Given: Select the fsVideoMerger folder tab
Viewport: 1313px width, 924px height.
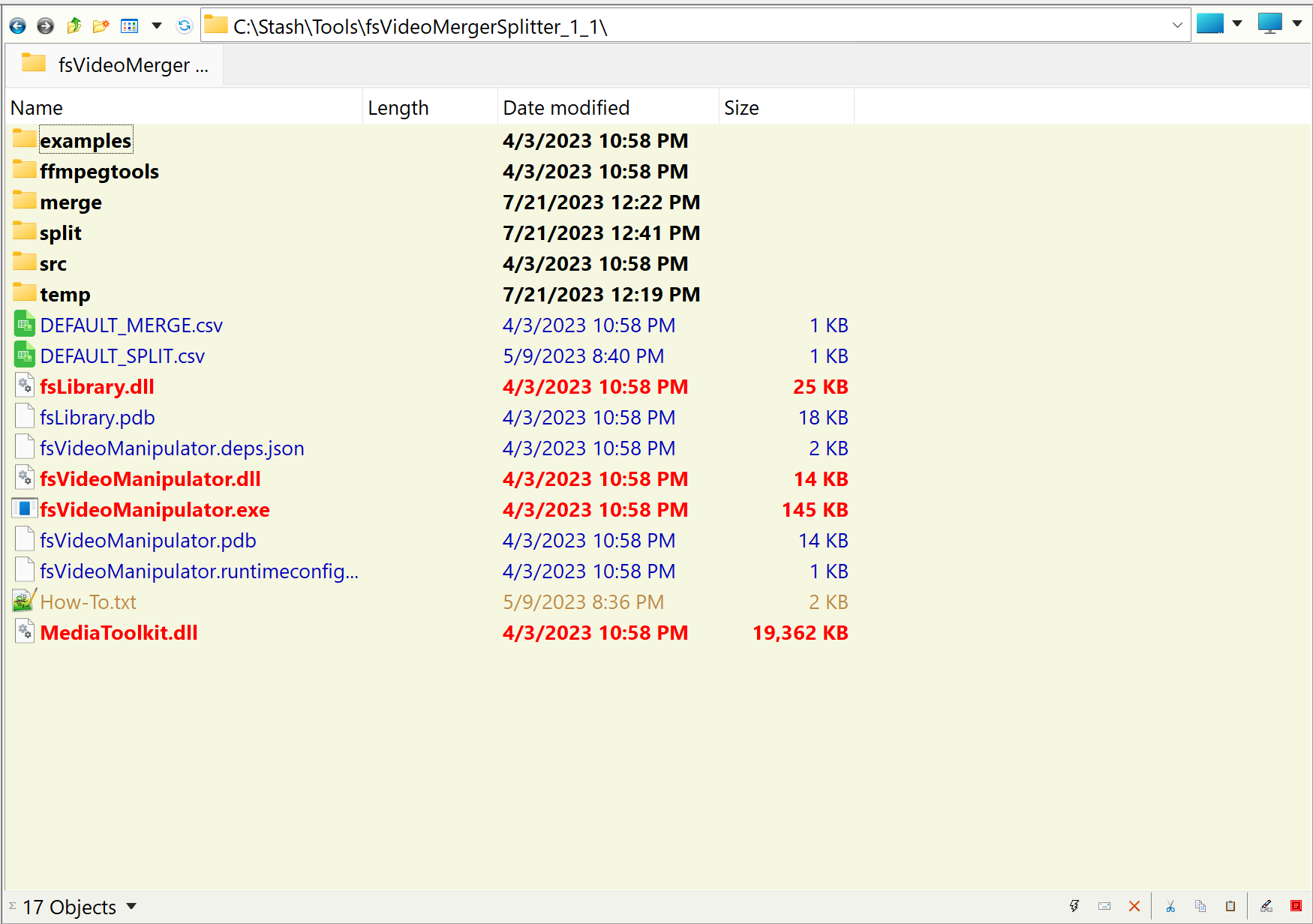Looking at the screenshot, I should pyautogui.click(x=114, y=65).
